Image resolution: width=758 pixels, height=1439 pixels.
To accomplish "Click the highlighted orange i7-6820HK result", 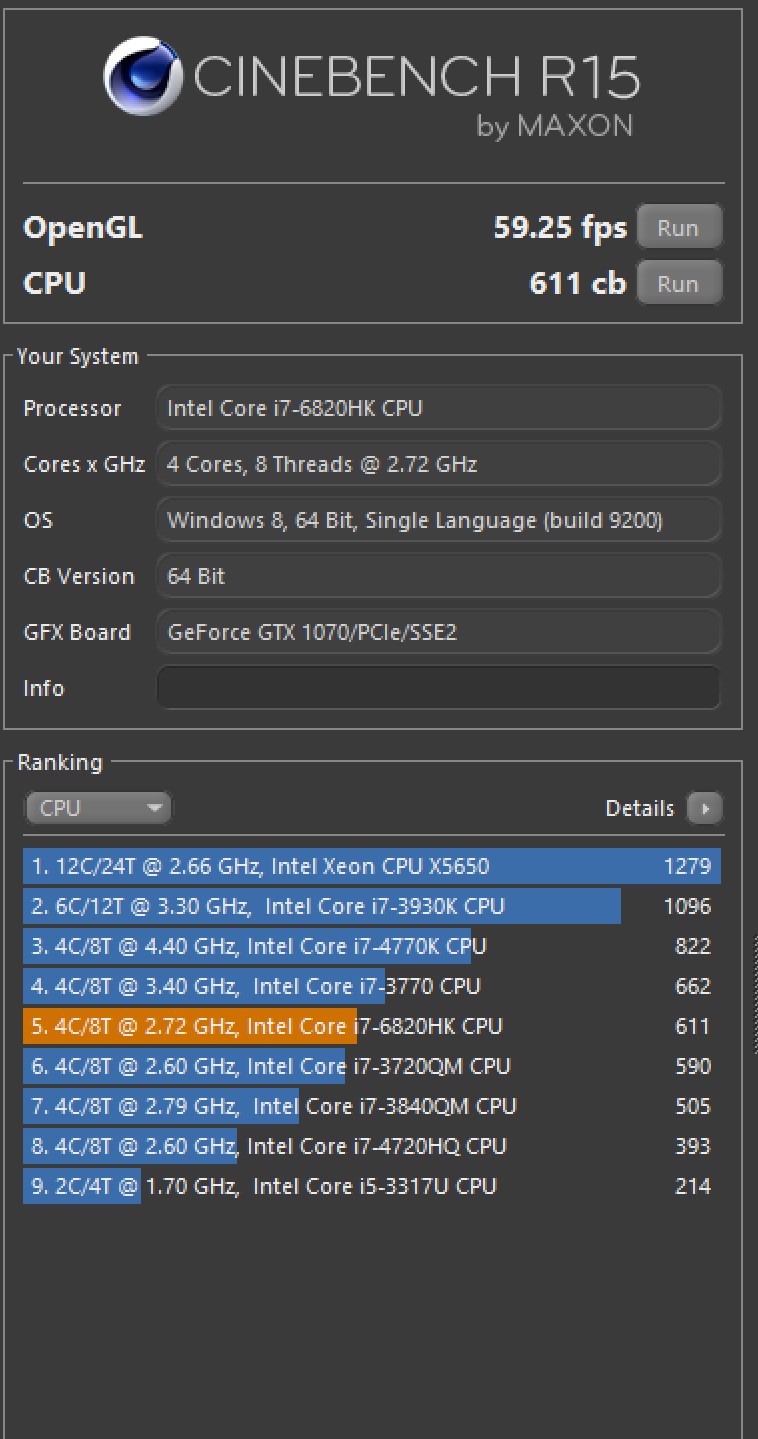I will point(370,1026).
